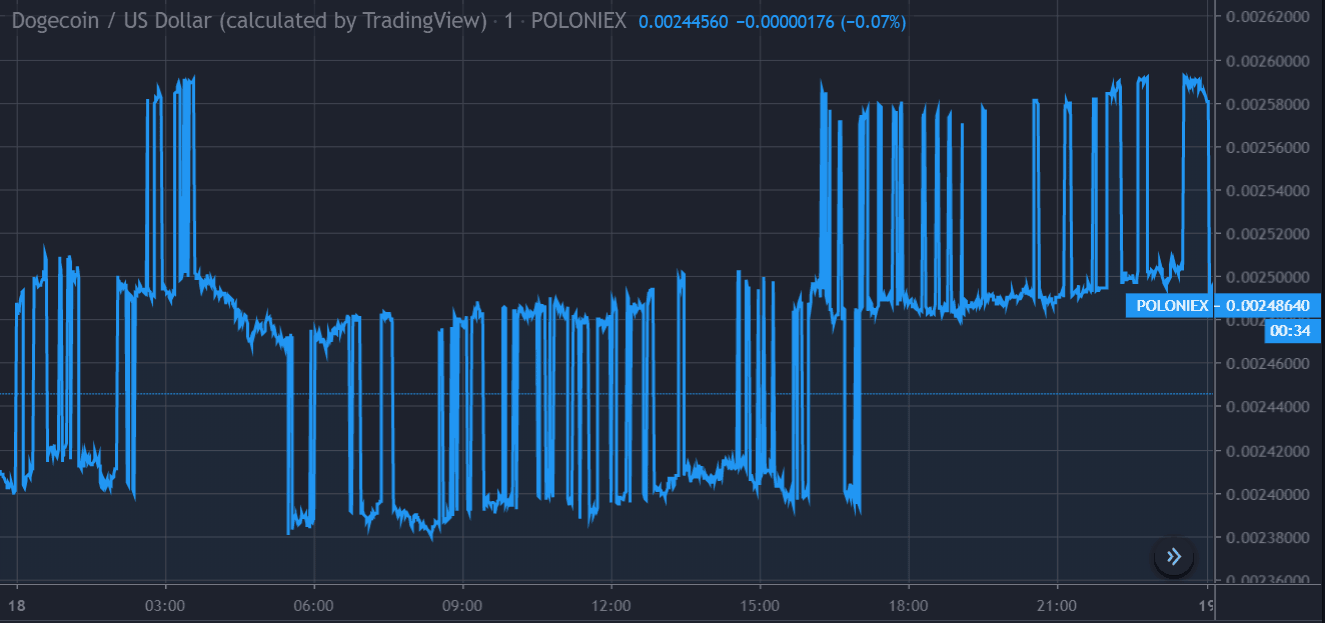Click the 0.00252000 price axis label
The width and height of the screenshot is (1325, 623).
[x=1267, y=234]
